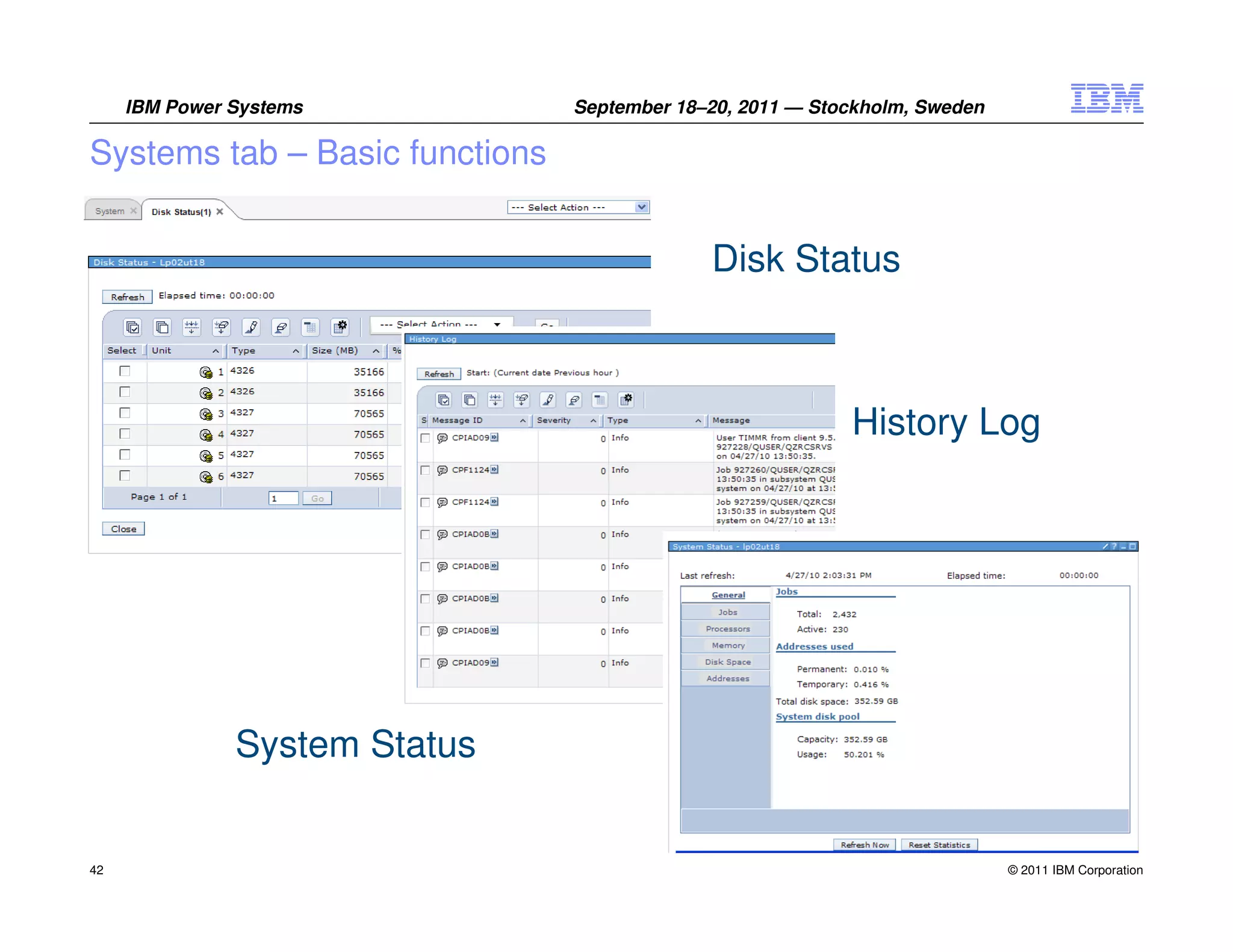1233x952 pixels.
Task: Click help question mark in System Status title bar
Action: pos(1114,546)
